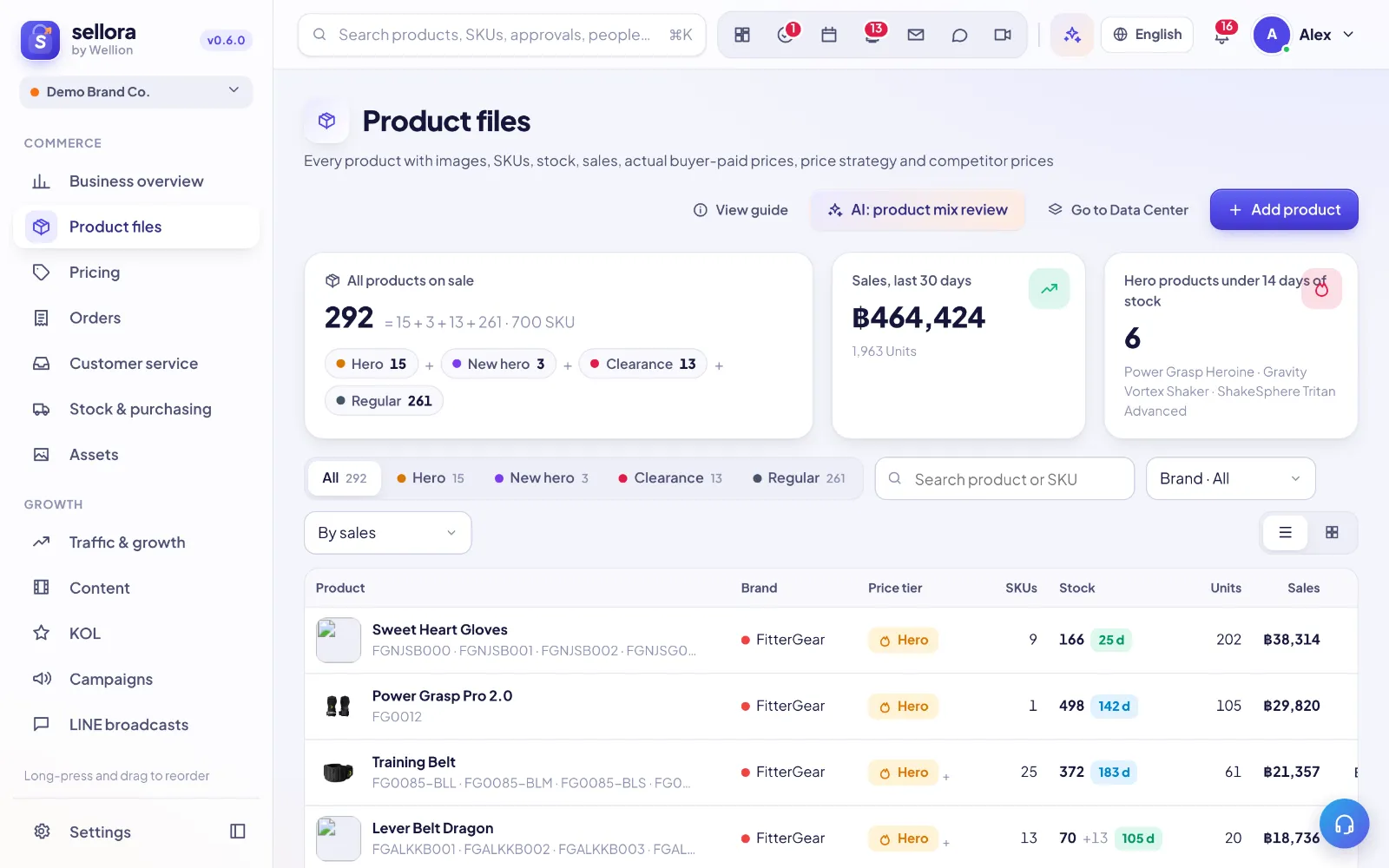Screen dimensions: 1389x868
Task: Click the flame low-stock icon
Action: click(1321, 289)
